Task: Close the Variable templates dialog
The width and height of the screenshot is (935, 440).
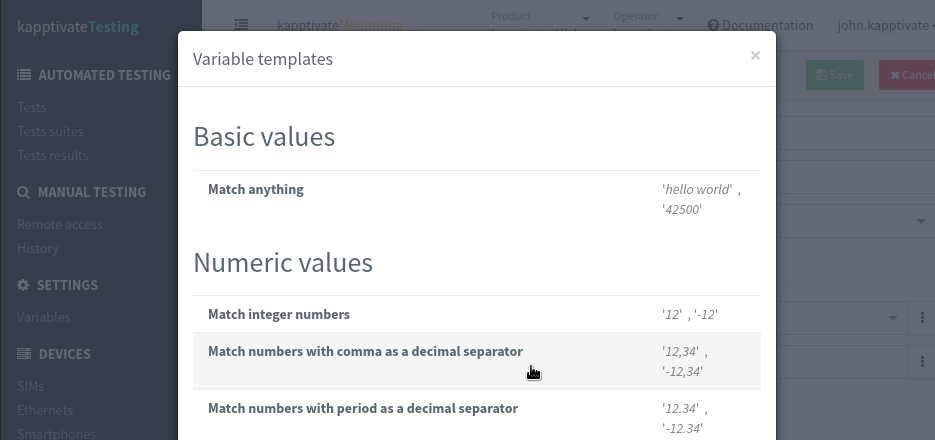Action: tap(755, 56)
